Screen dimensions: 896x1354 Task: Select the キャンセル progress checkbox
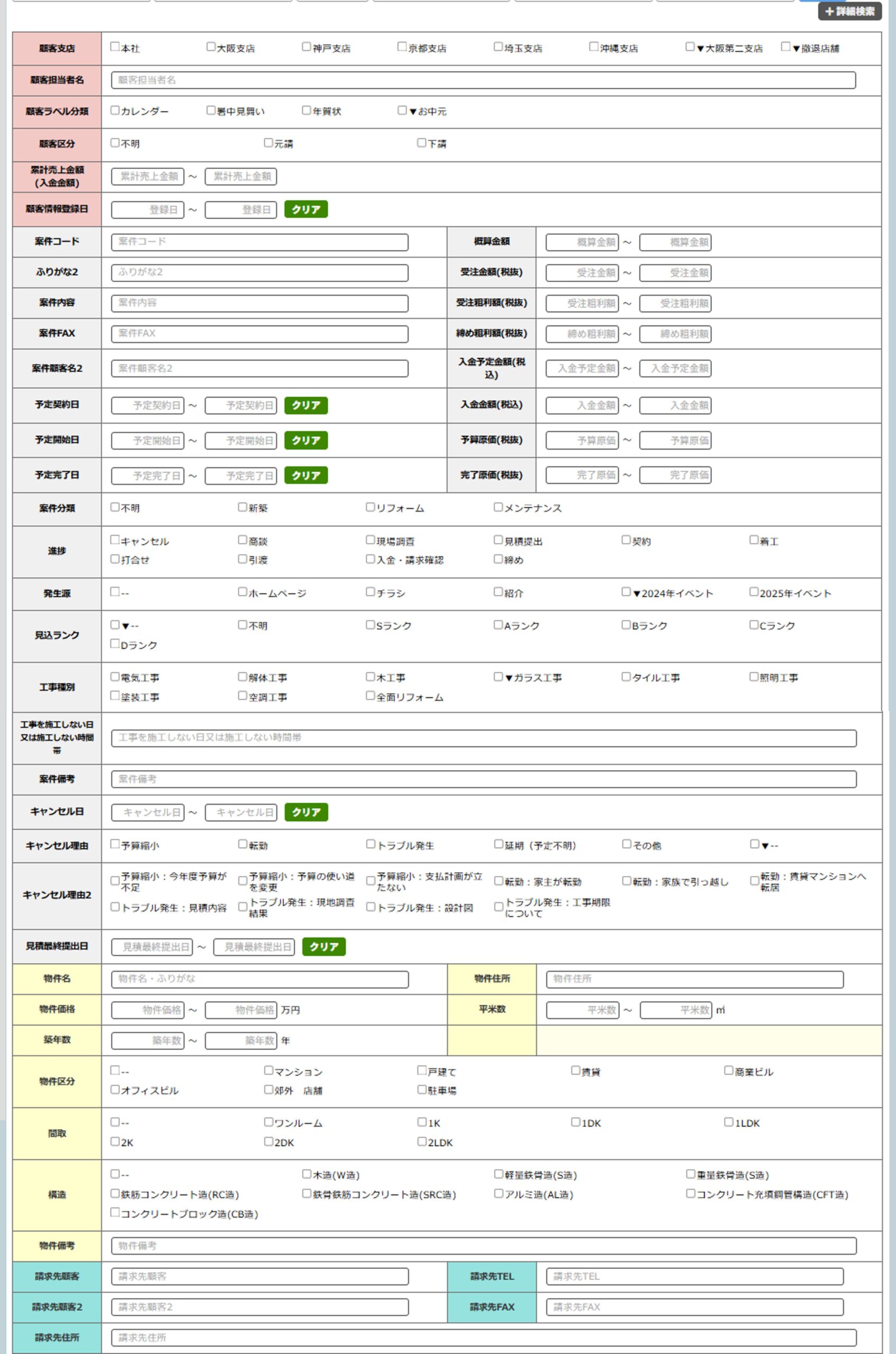click(115, 540)
